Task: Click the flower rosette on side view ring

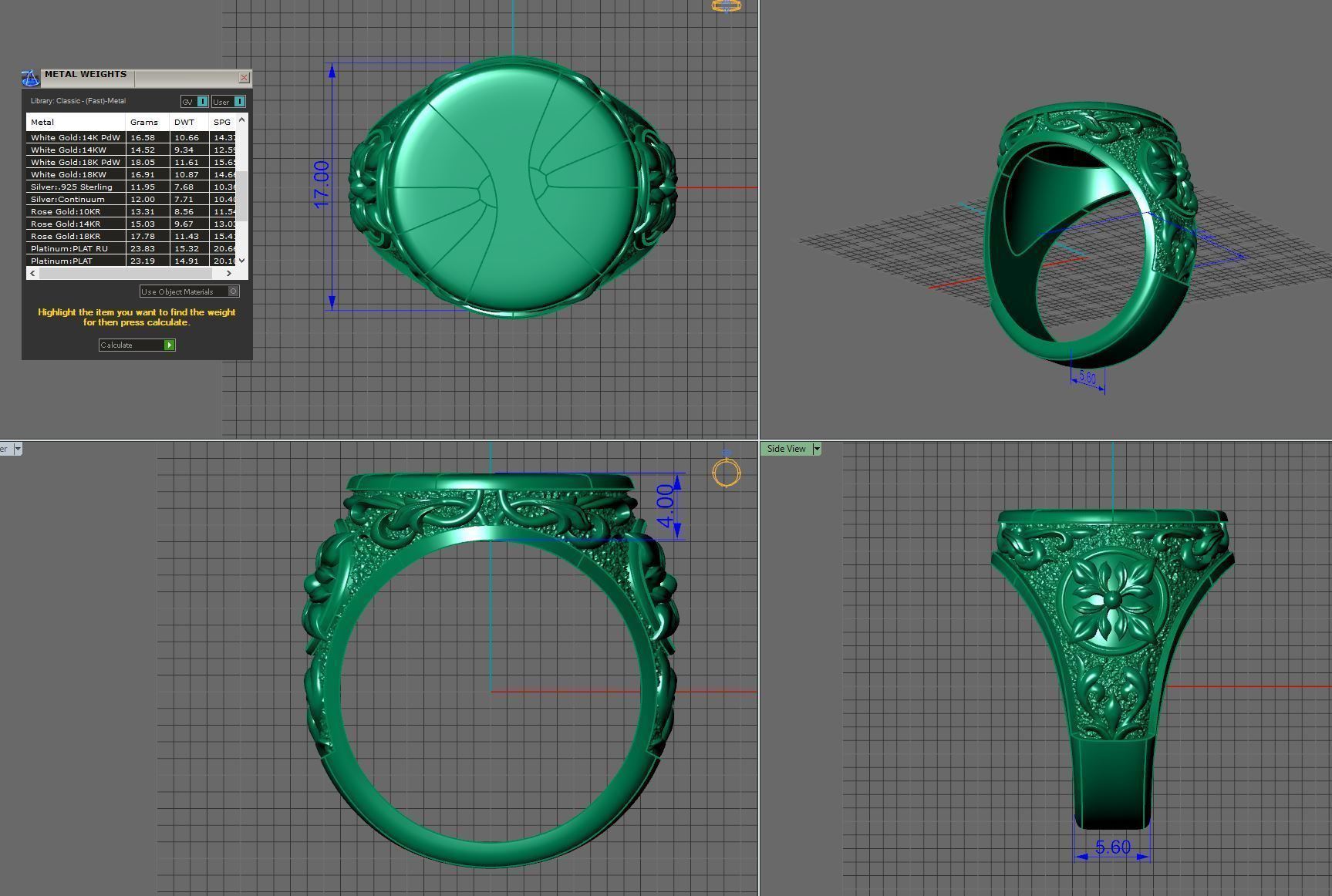Action: point(1111,600)
